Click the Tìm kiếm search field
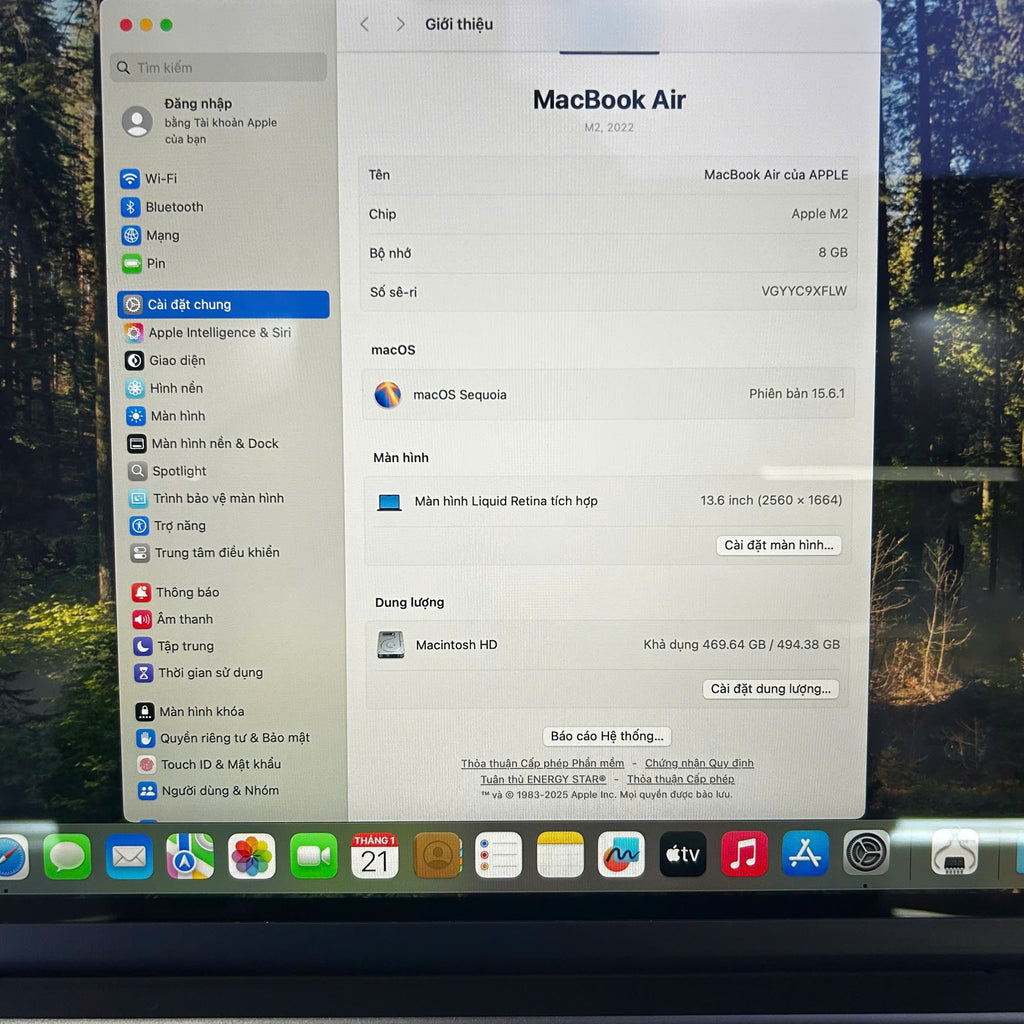The height and width of the screenshot is (1024, 1024). pos(220,68)
